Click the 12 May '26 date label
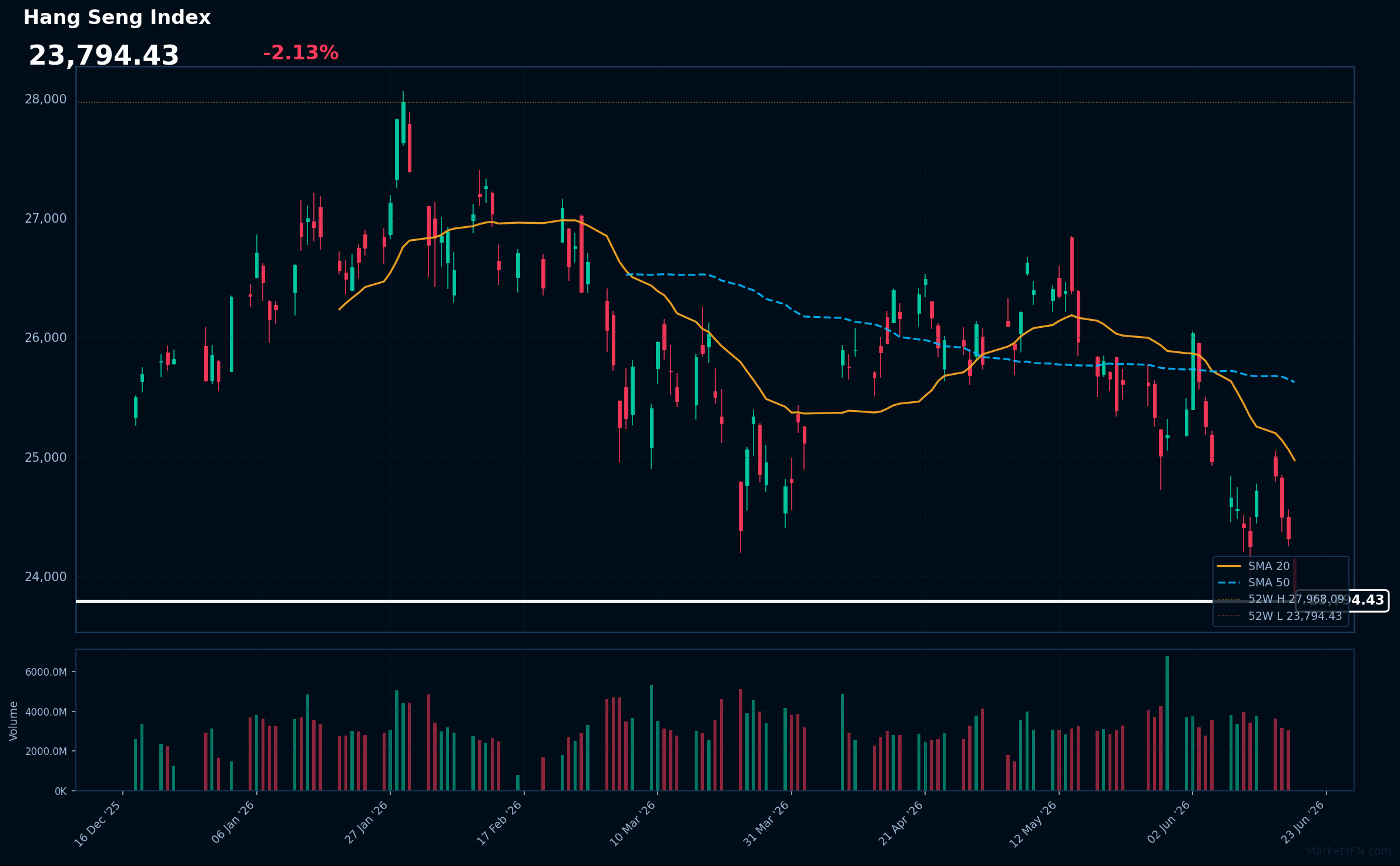Screen dimensions: 1400x866 coord(1033,824)
